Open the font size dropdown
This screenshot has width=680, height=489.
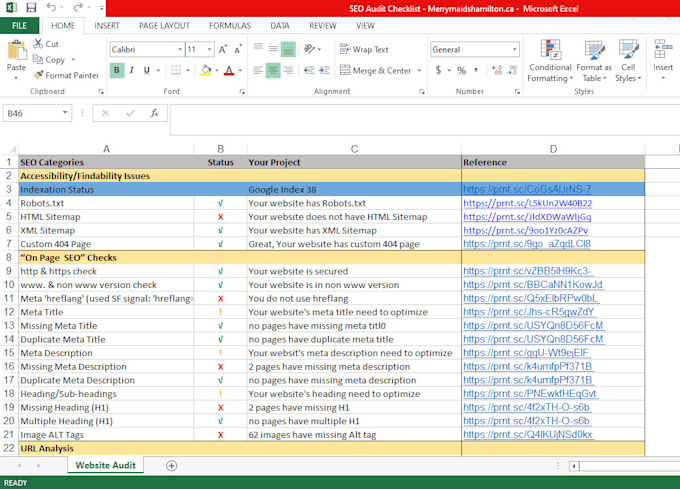pyautogui.click(x=209, y=49)
